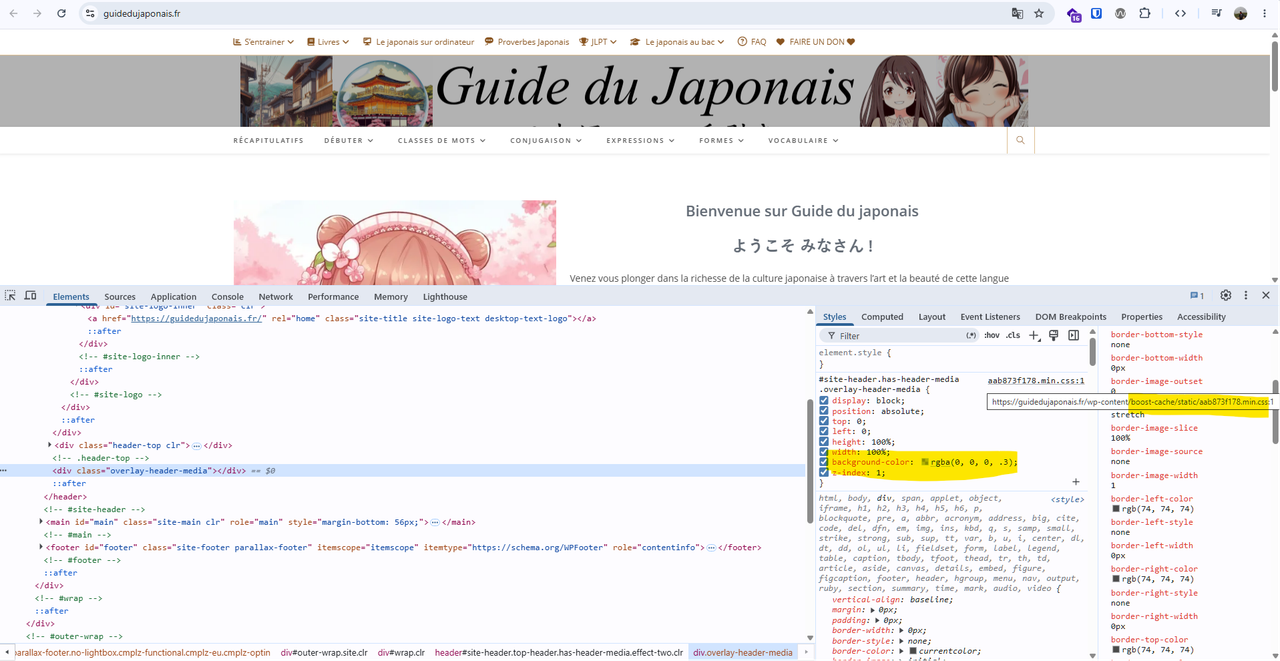Image resolution: width=1280 pixels, height=661 pixels.
Task: Open the Lighthouse panel tab
Action: pos(445,297)
